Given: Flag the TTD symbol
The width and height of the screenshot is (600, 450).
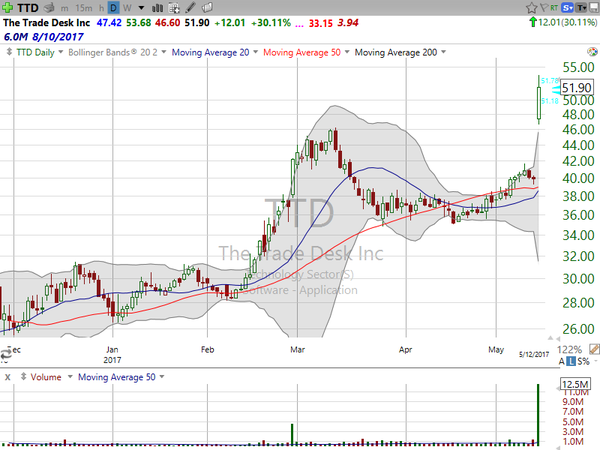Looking at the screenshot, I should [544, 8].
